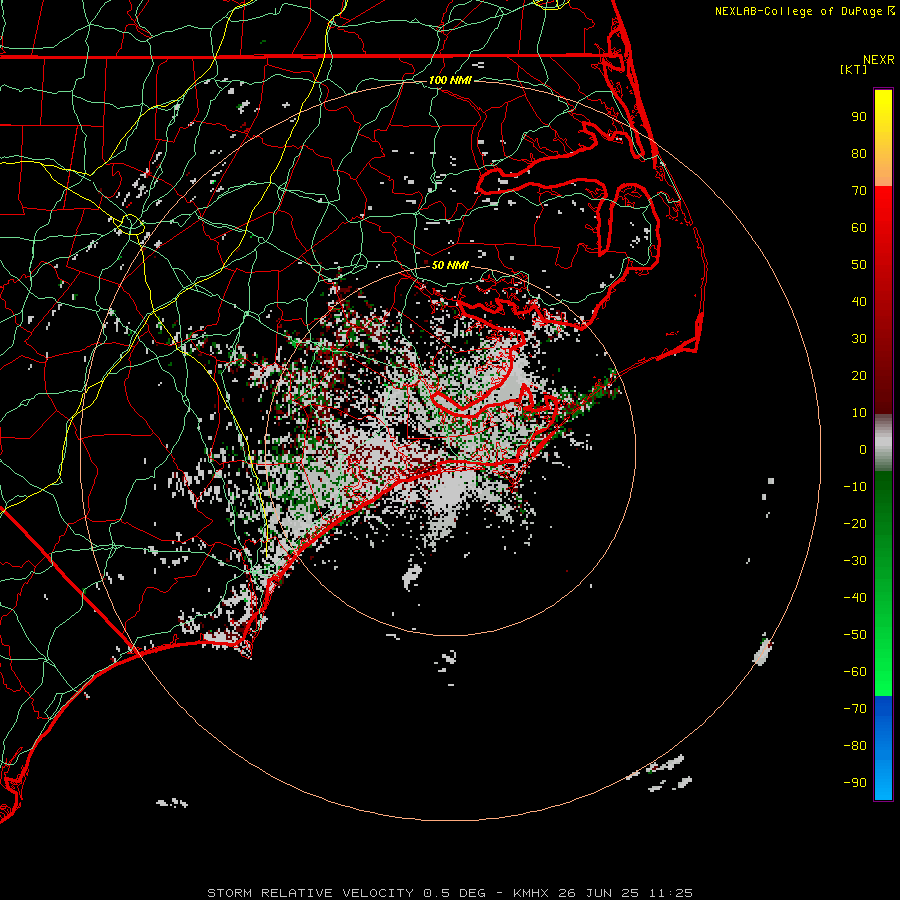Click the positive 60 scale label
This screenshot has height=900, width=900.
pyautogui.click(x=859, y=228)
